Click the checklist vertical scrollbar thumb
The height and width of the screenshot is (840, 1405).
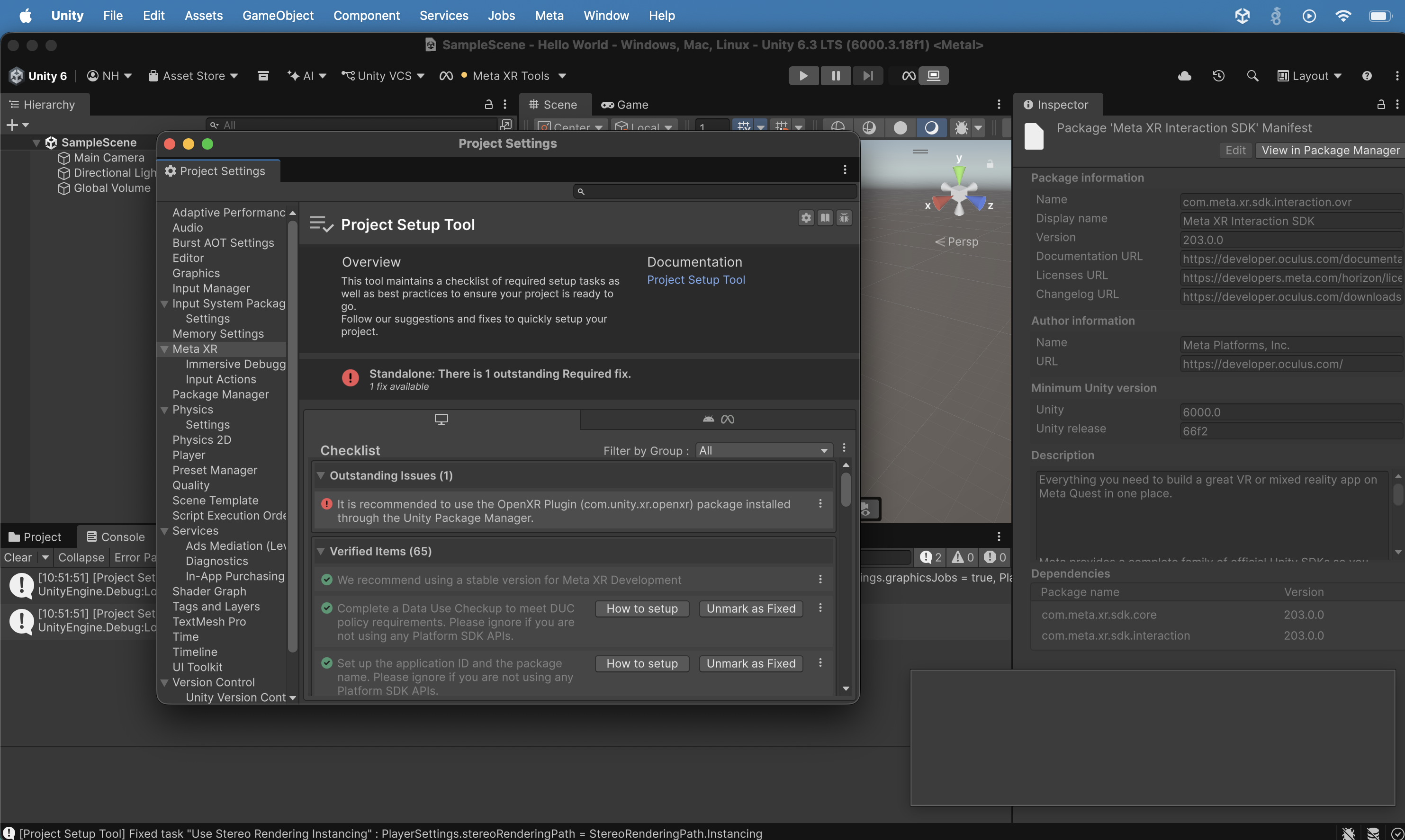(x=846, y=489)
